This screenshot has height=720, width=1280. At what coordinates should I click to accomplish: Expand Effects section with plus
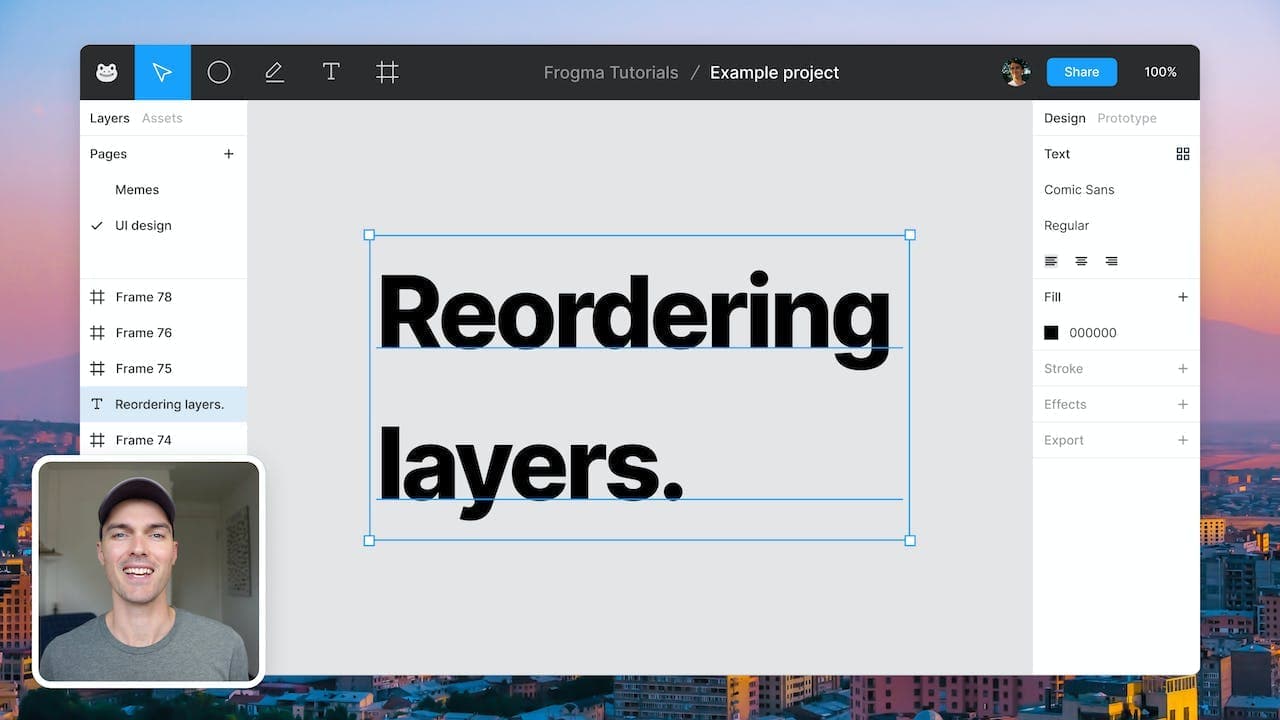(x=1183, y=405)
